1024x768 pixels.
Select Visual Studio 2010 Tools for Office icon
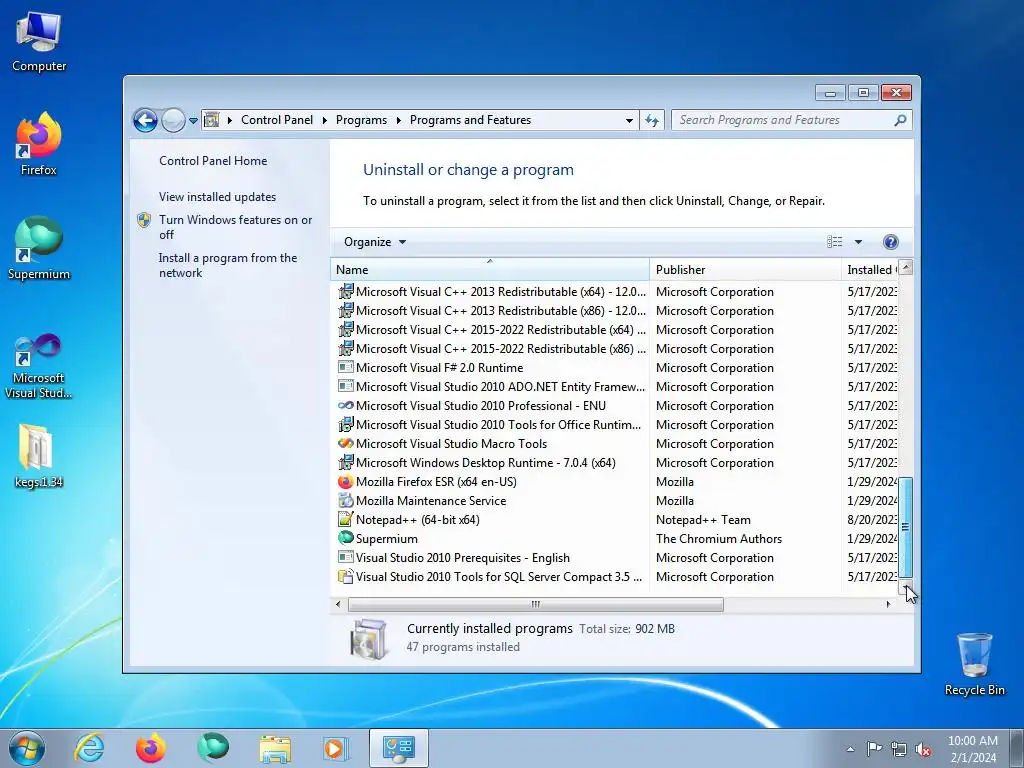click(x=345, y=424)
